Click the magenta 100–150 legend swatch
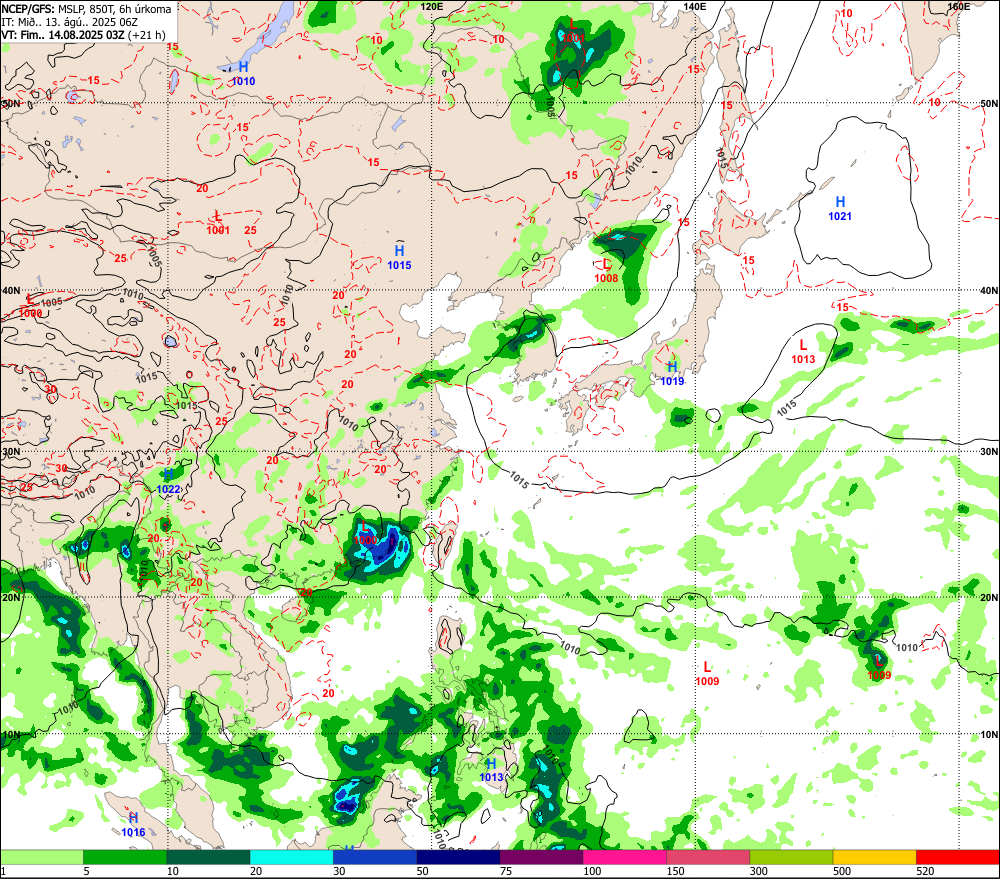Image resolution: width=1000 pixels, height=879 pixels. [x=625, y=857]
